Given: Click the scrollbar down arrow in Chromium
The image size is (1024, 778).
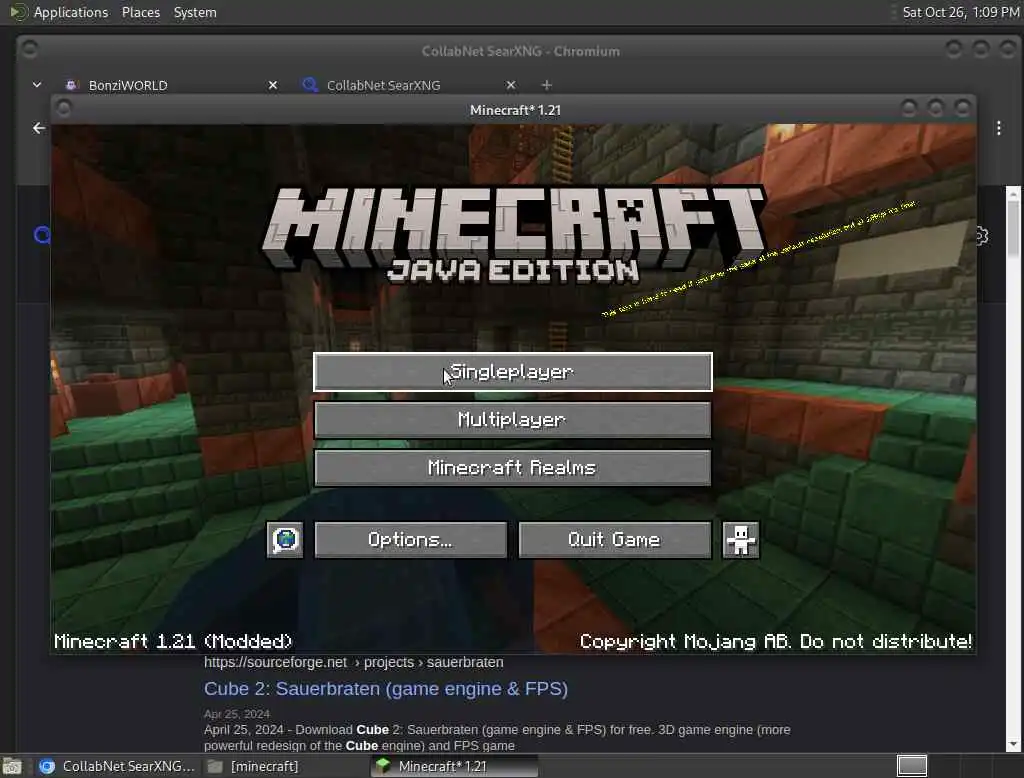Looking at the screenshot, I should tap(1013, 744).
